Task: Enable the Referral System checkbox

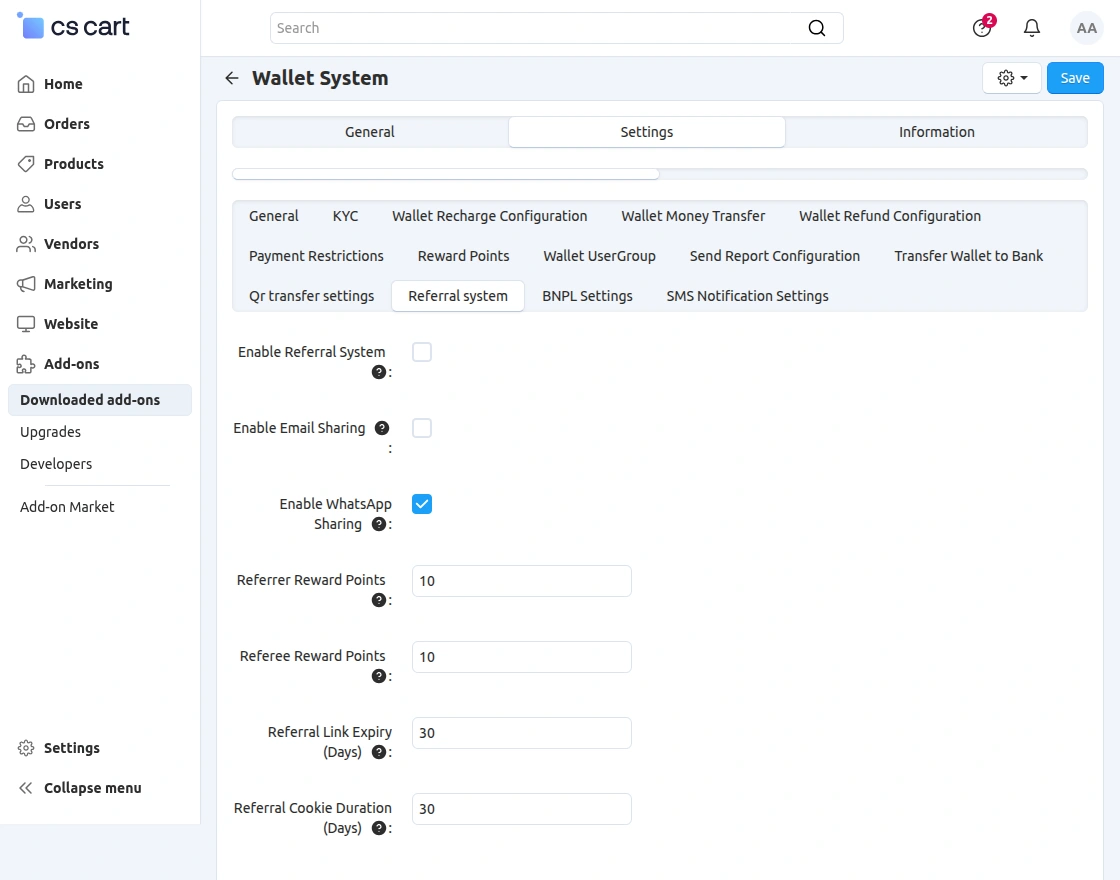Action: (x=422, y=352)
